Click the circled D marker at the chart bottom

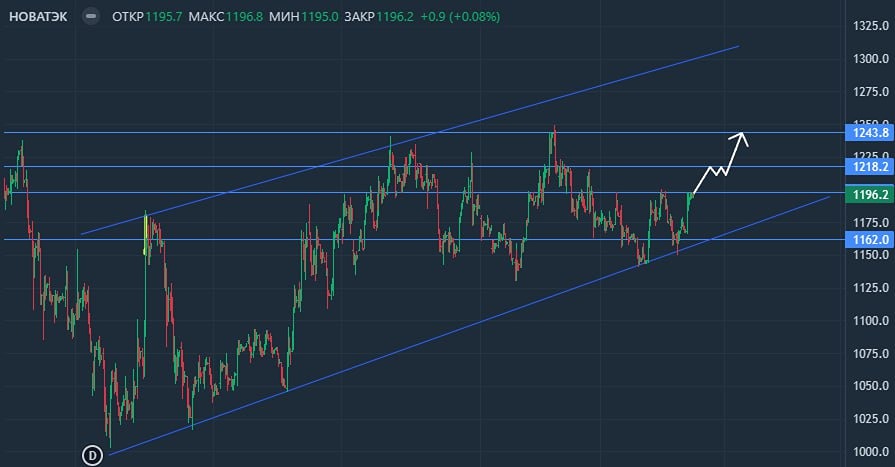point(92,456)
